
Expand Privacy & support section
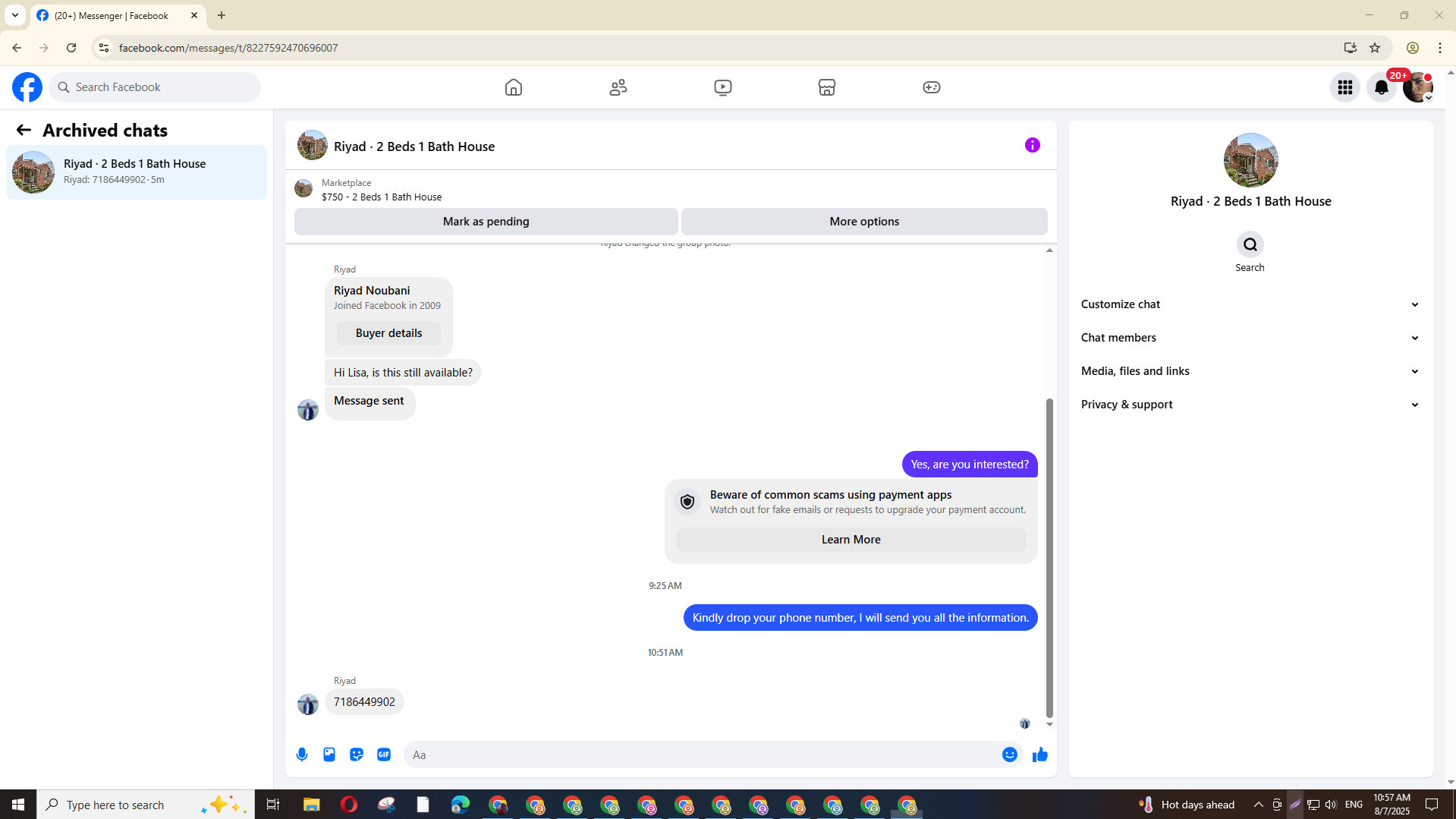point(1250,405)
